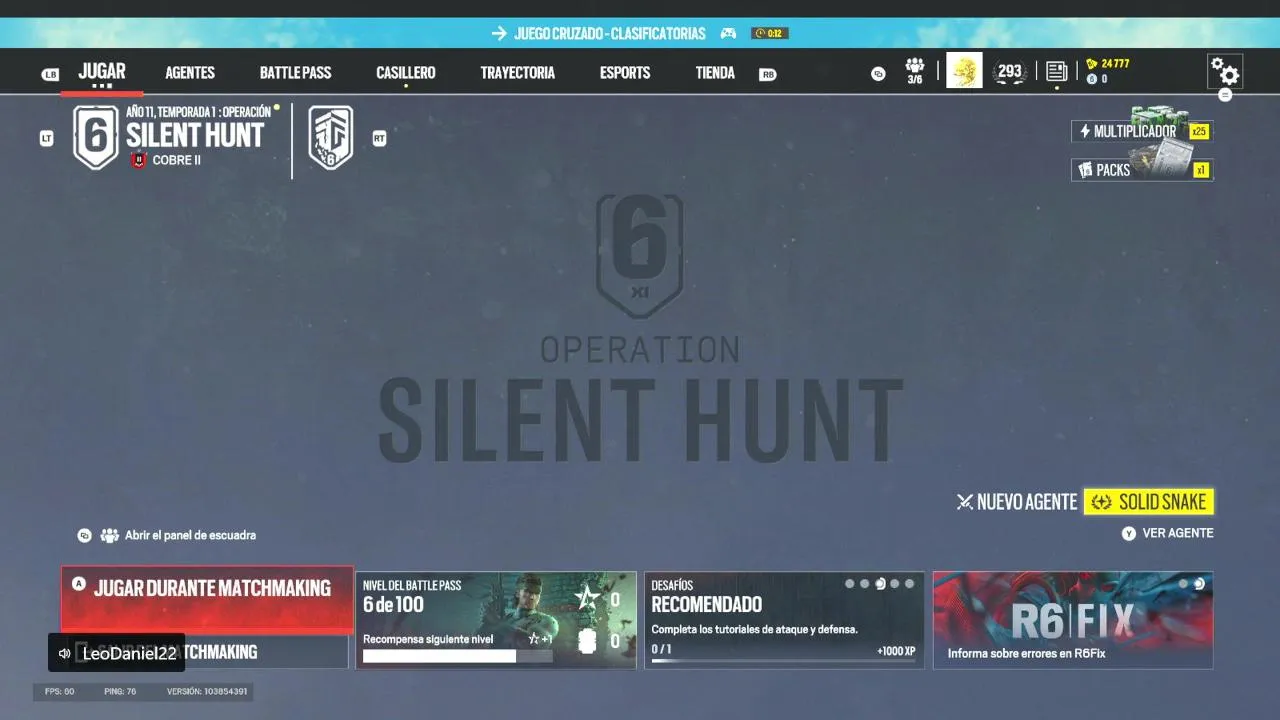
Task: Click the lightning bolt Multiplicador icon
Action: (x=1085, y=131)
